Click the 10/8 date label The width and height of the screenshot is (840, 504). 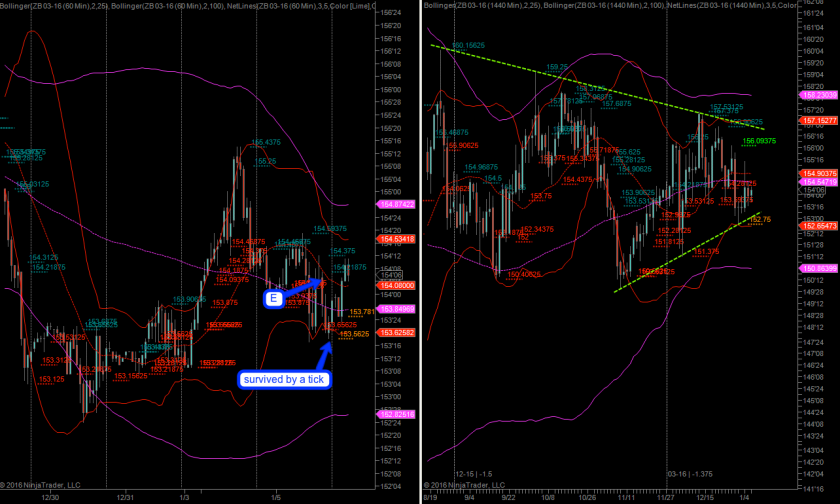[x=548, y=497]
